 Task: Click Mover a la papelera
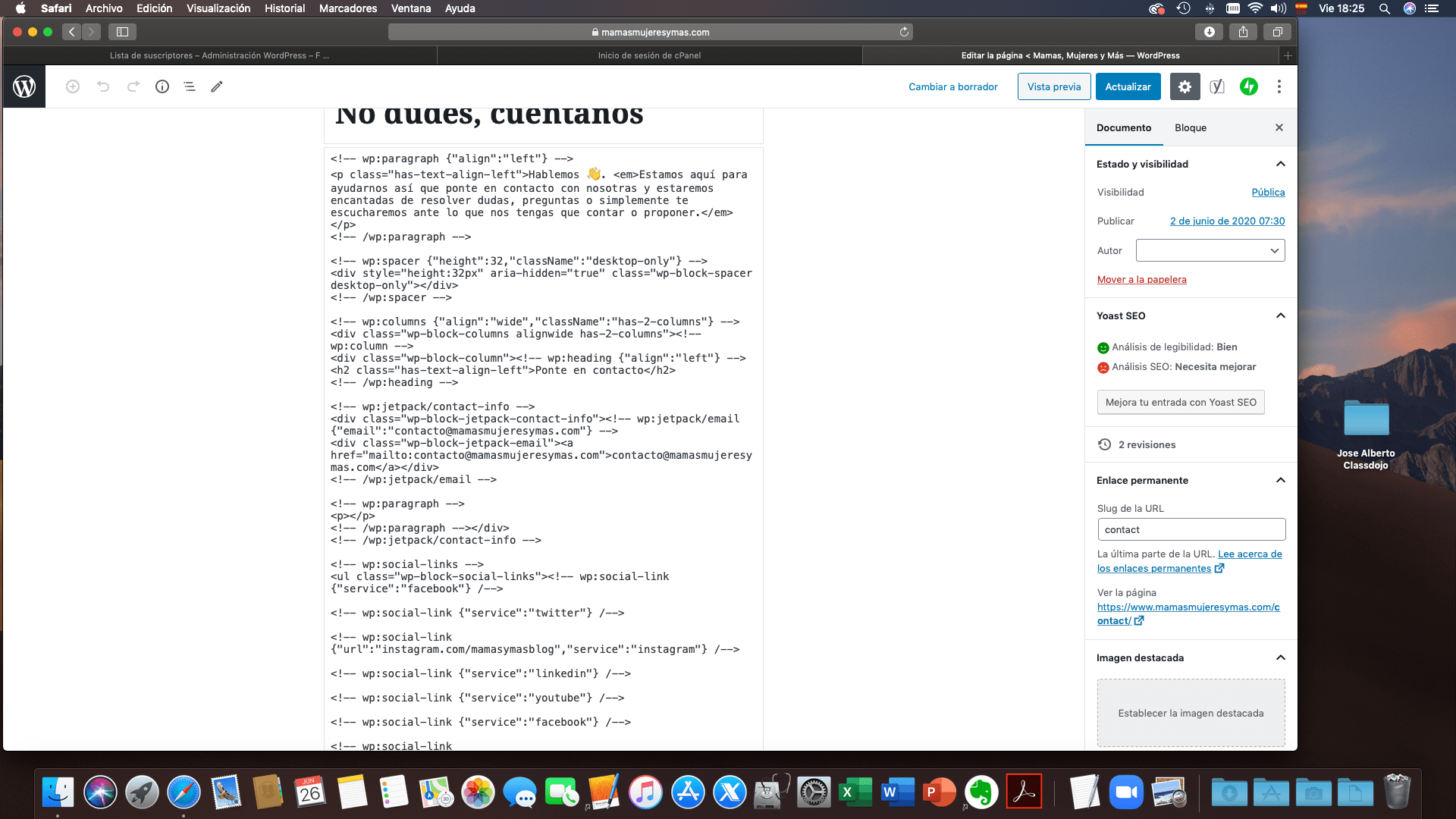pyautogui.click(x=1142, y=279)
